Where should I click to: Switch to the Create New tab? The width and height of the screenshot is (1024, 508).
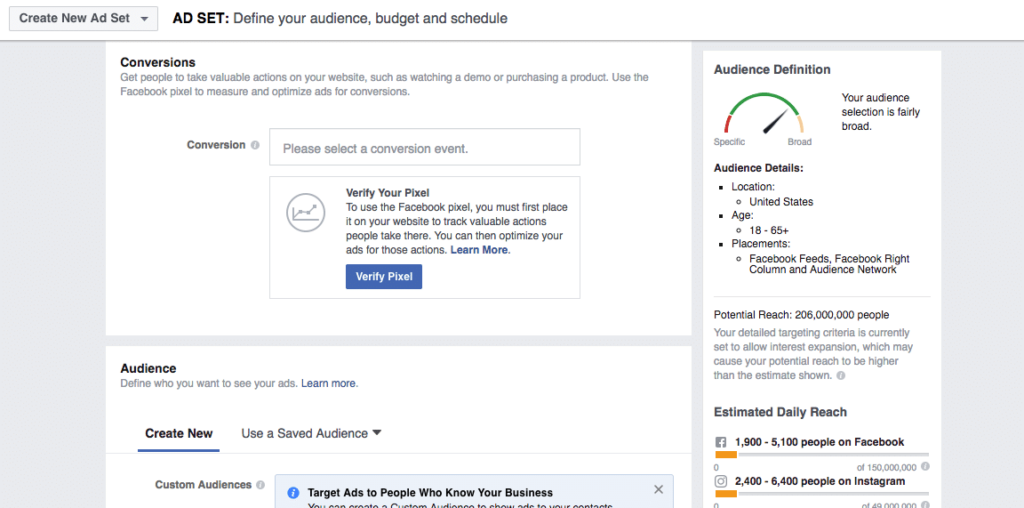(x=179, y=434)
